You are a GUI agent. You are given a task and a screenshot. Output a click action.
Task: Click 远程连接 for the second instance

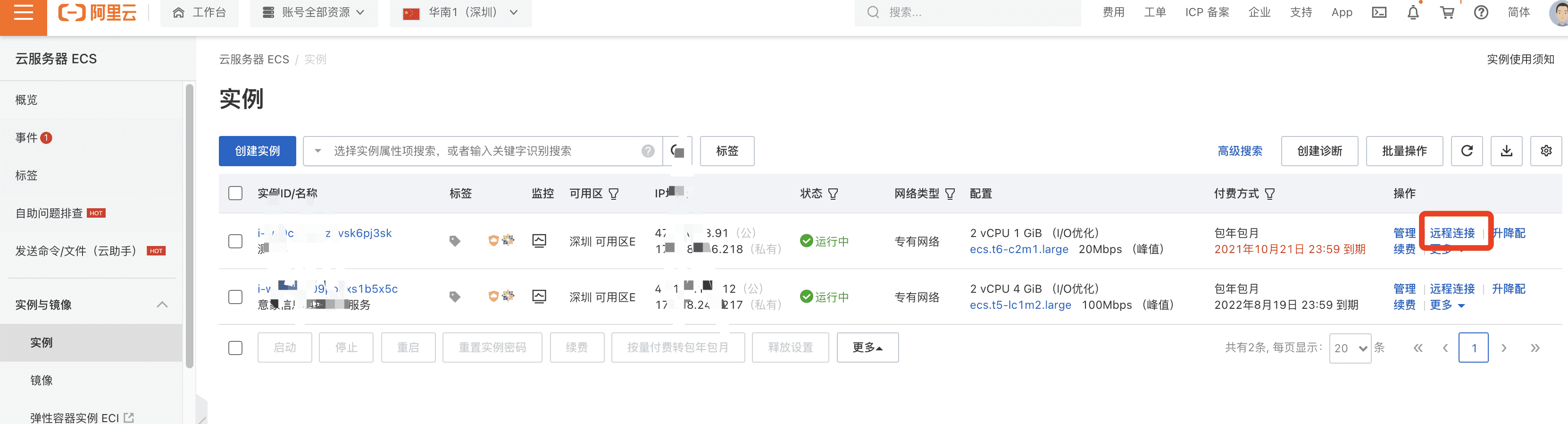point(1452,289)
